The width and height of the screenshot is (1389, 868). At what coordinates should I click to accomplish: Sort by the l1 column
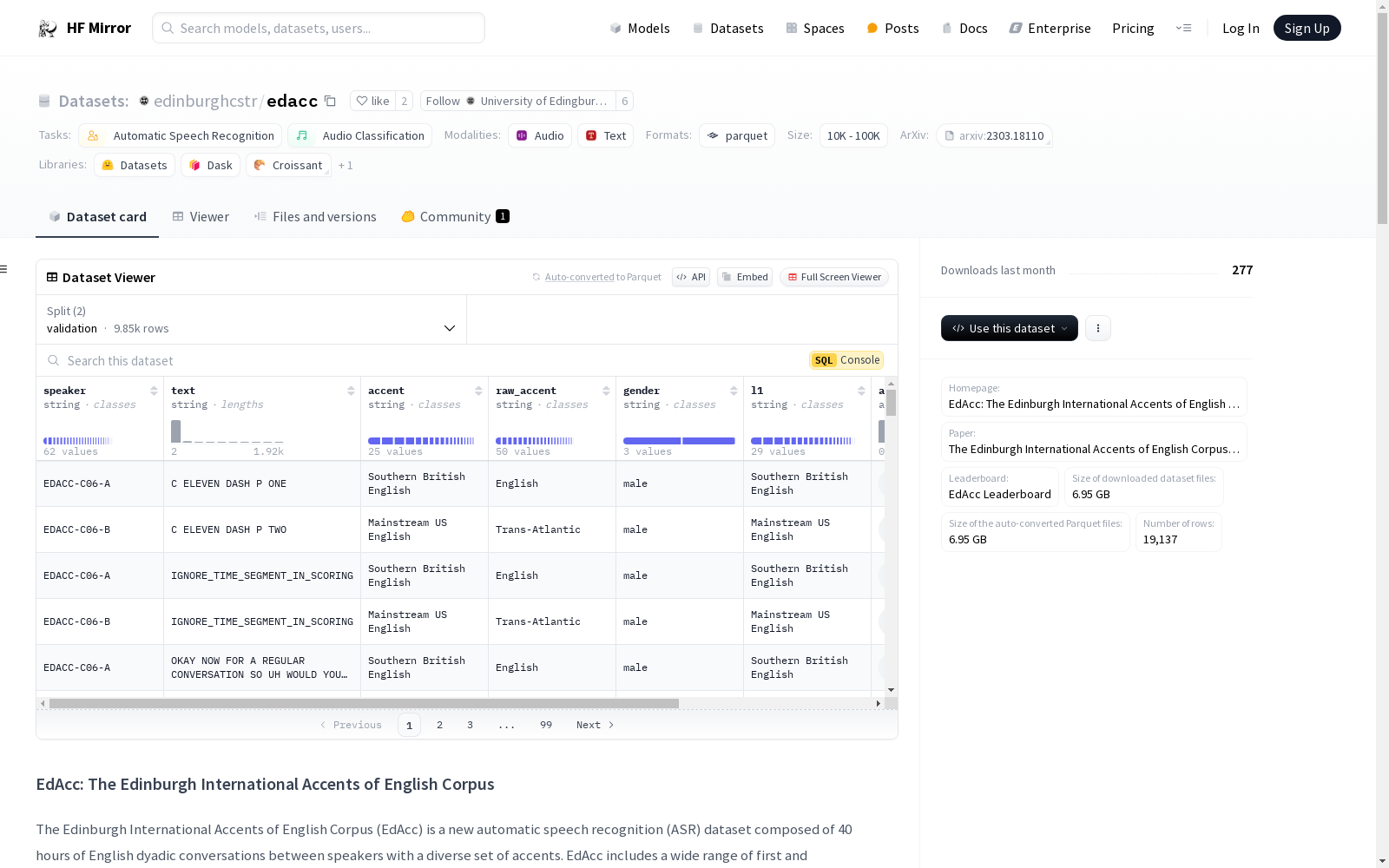coord(861,391)
